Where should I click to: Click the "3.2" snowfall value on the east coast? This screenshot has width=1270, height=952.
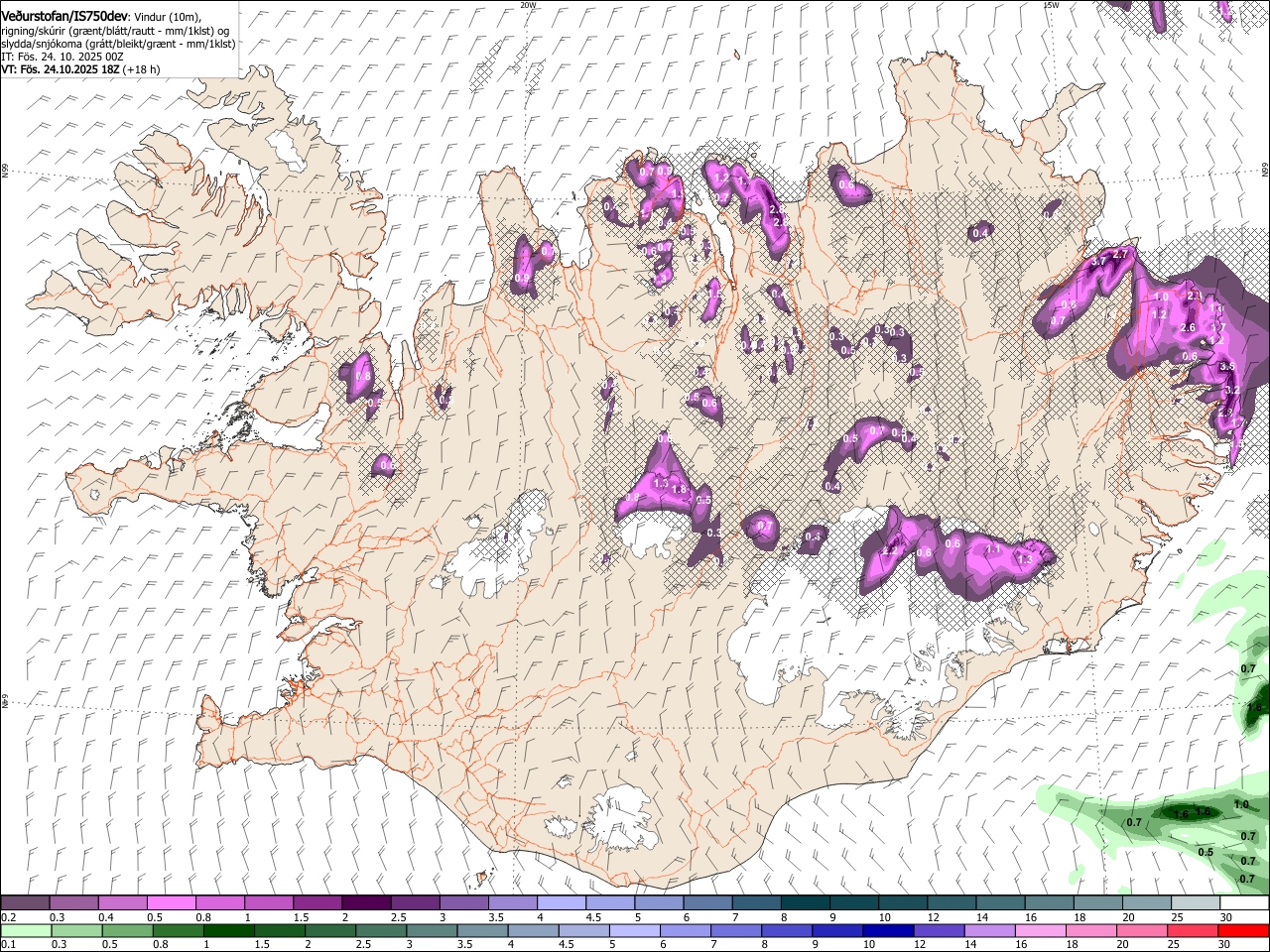pyautogui.click(x=1231, y=390)
